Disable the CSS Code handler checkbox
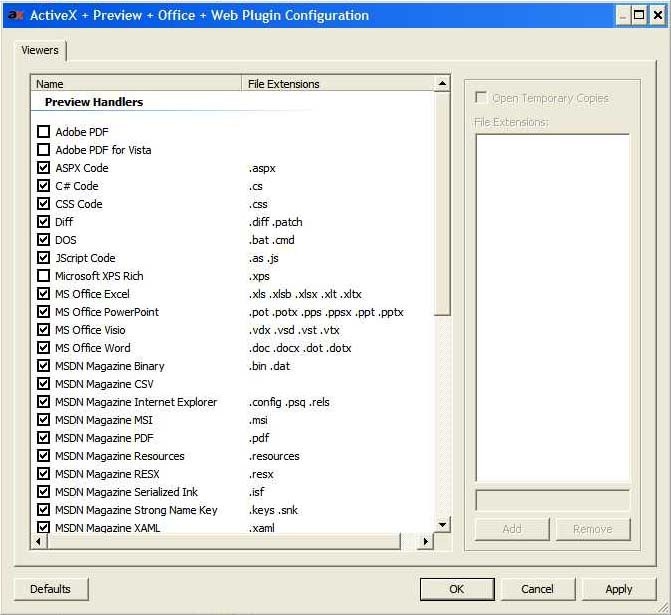 point(43,203)
